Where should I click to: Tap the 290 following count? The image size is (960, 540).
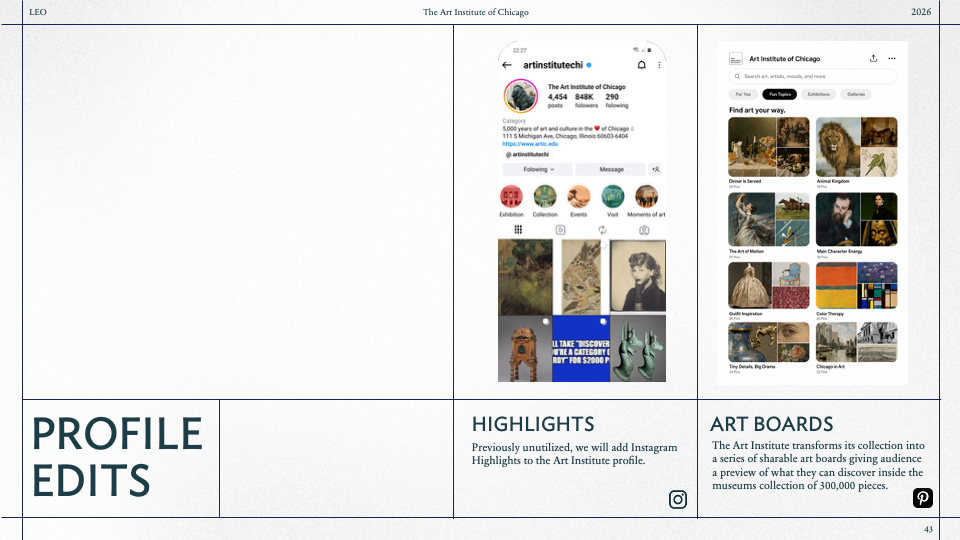pos(617,100)
